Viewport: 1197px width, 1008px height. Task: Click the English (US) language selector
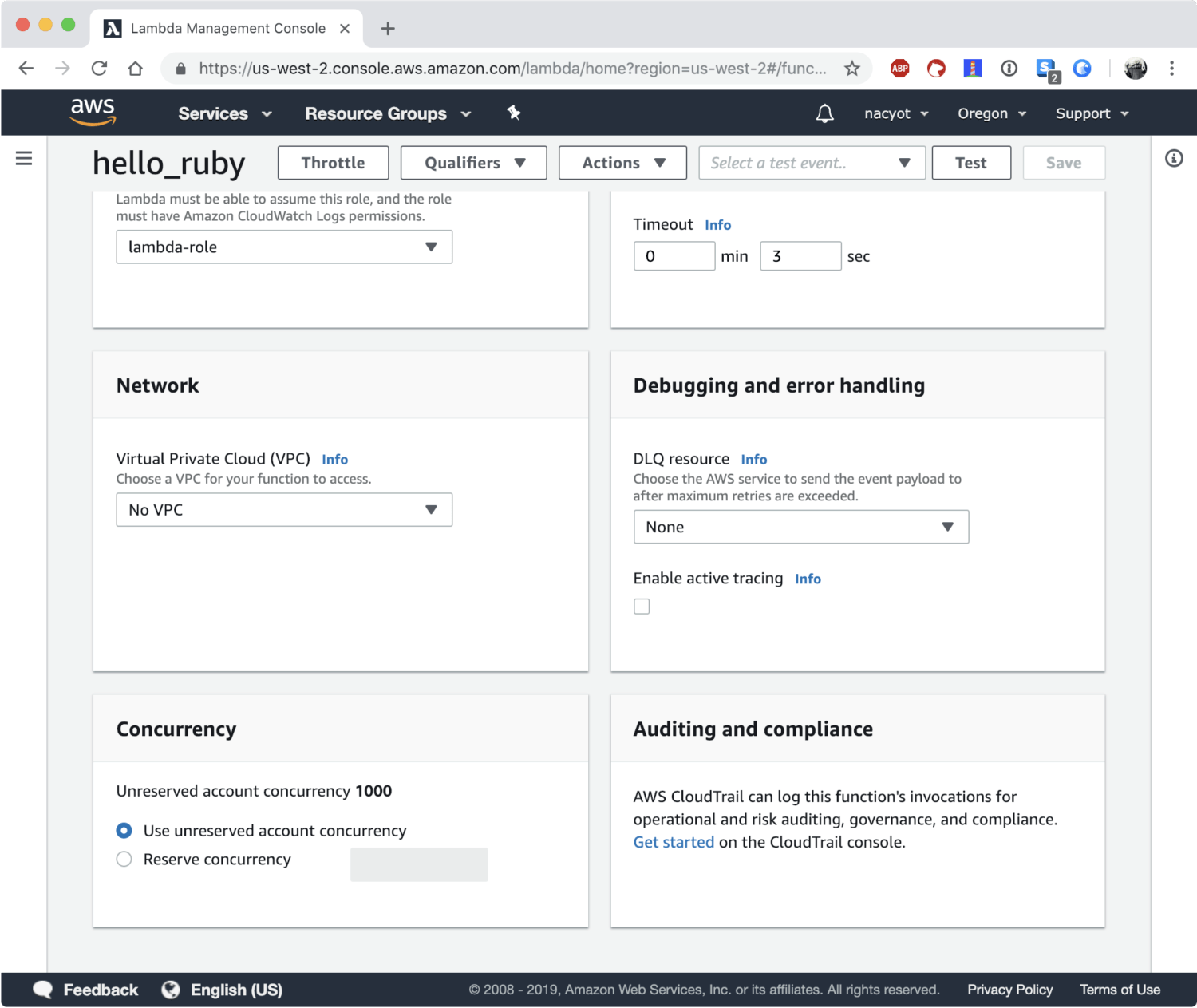(x=236, y=990)
